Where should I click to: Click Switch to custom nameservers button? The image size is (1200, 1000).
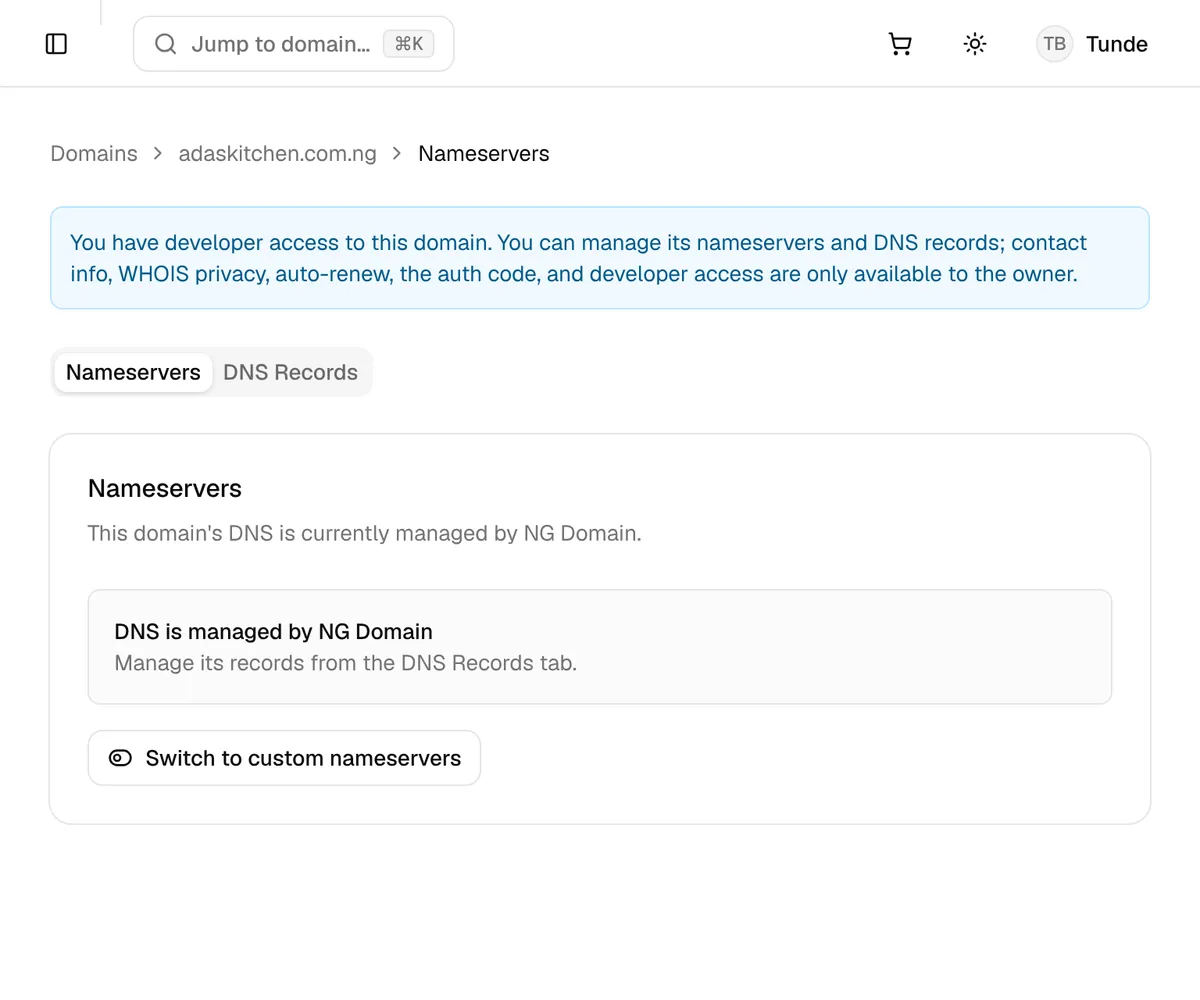284,758
